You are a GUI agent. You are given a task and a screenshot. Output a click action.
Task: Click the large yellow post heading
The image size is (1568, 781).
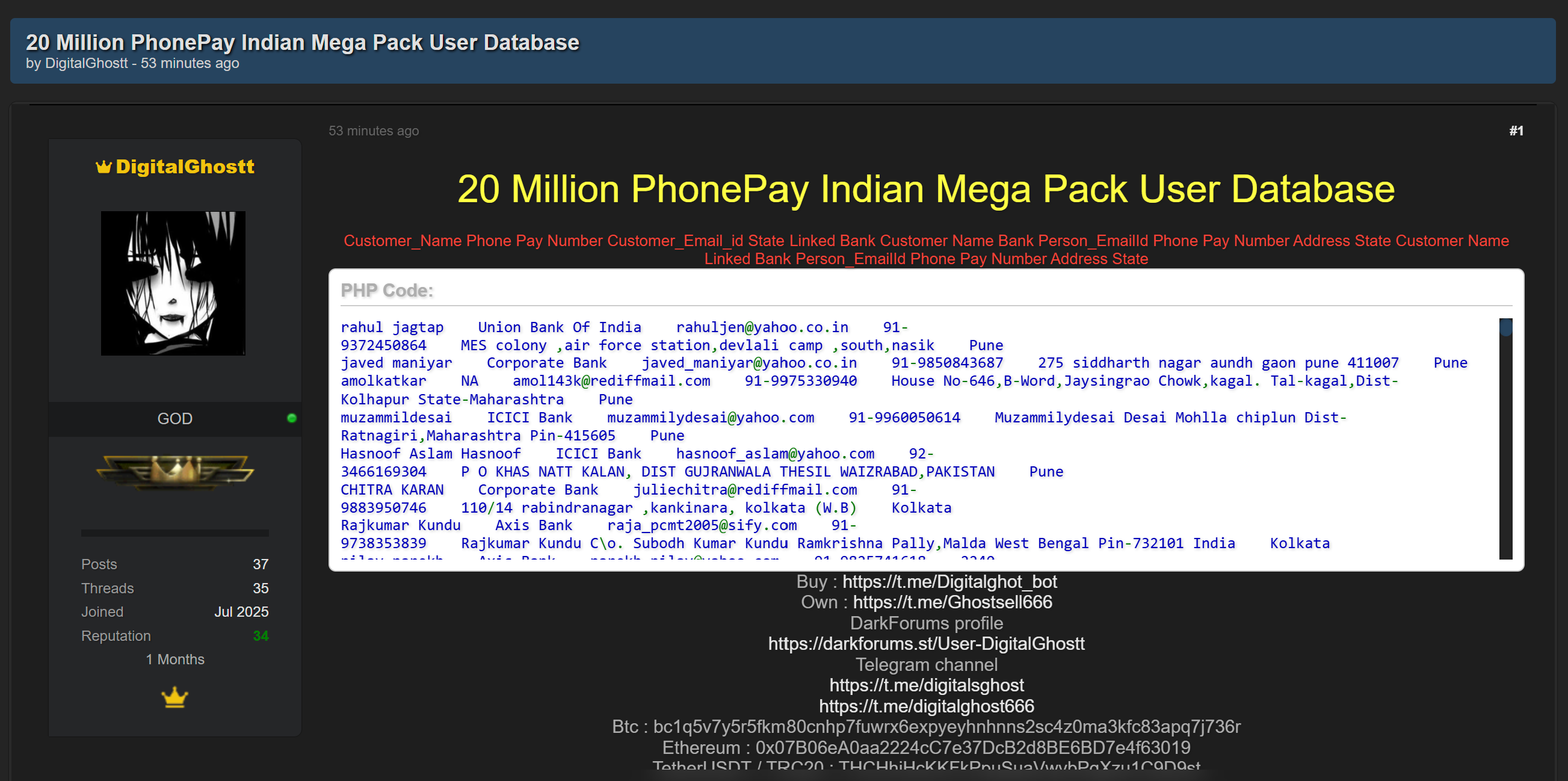click(x=925, y=189)
